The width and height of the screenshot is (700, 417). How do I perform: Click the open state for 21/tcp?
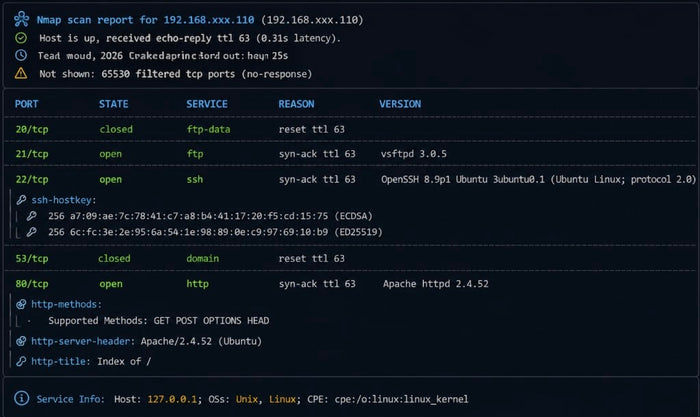click(111, 154)
